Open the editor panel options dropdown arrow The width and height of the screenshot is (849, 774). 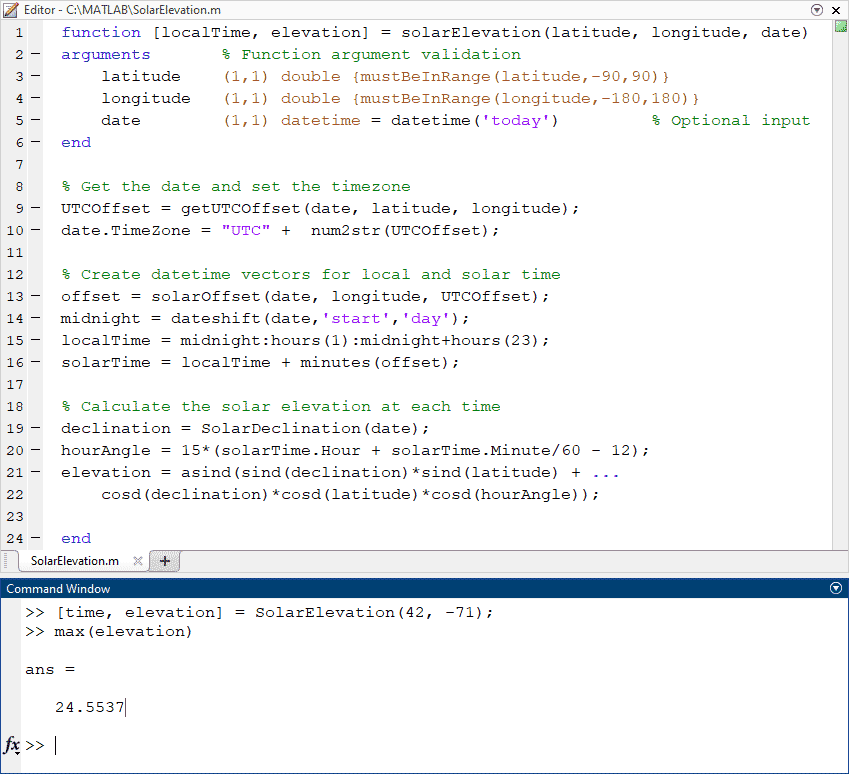click(817, 9)
